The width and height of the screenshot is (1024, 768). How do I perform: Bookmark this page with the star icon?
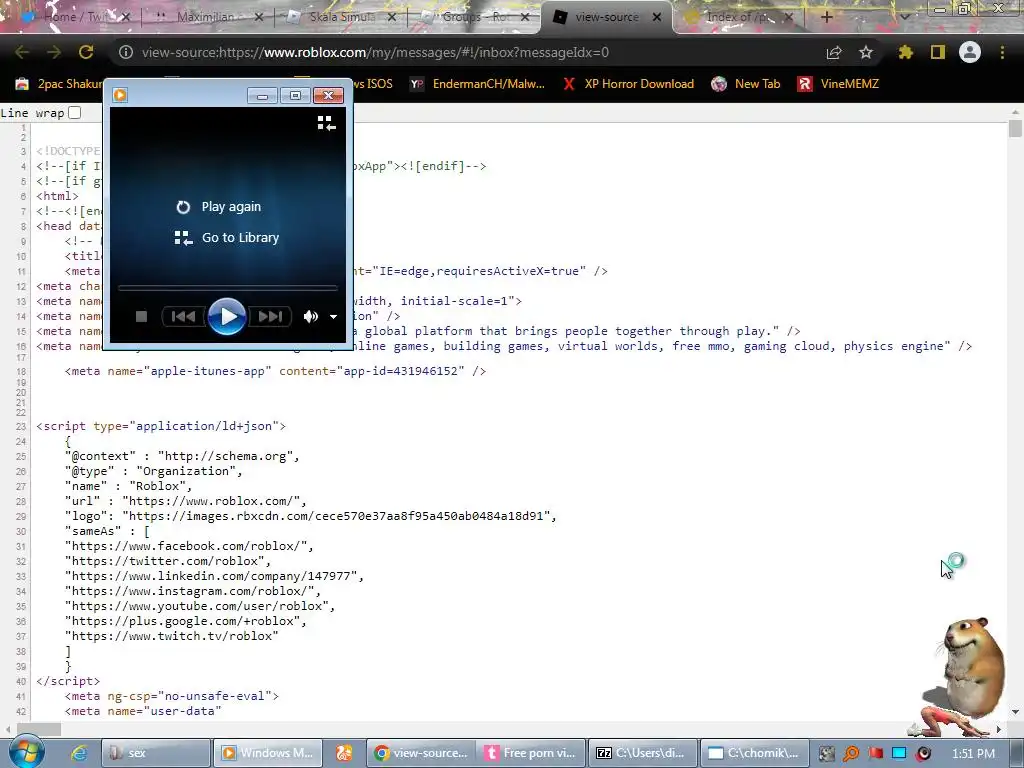(x=866, y=52)
